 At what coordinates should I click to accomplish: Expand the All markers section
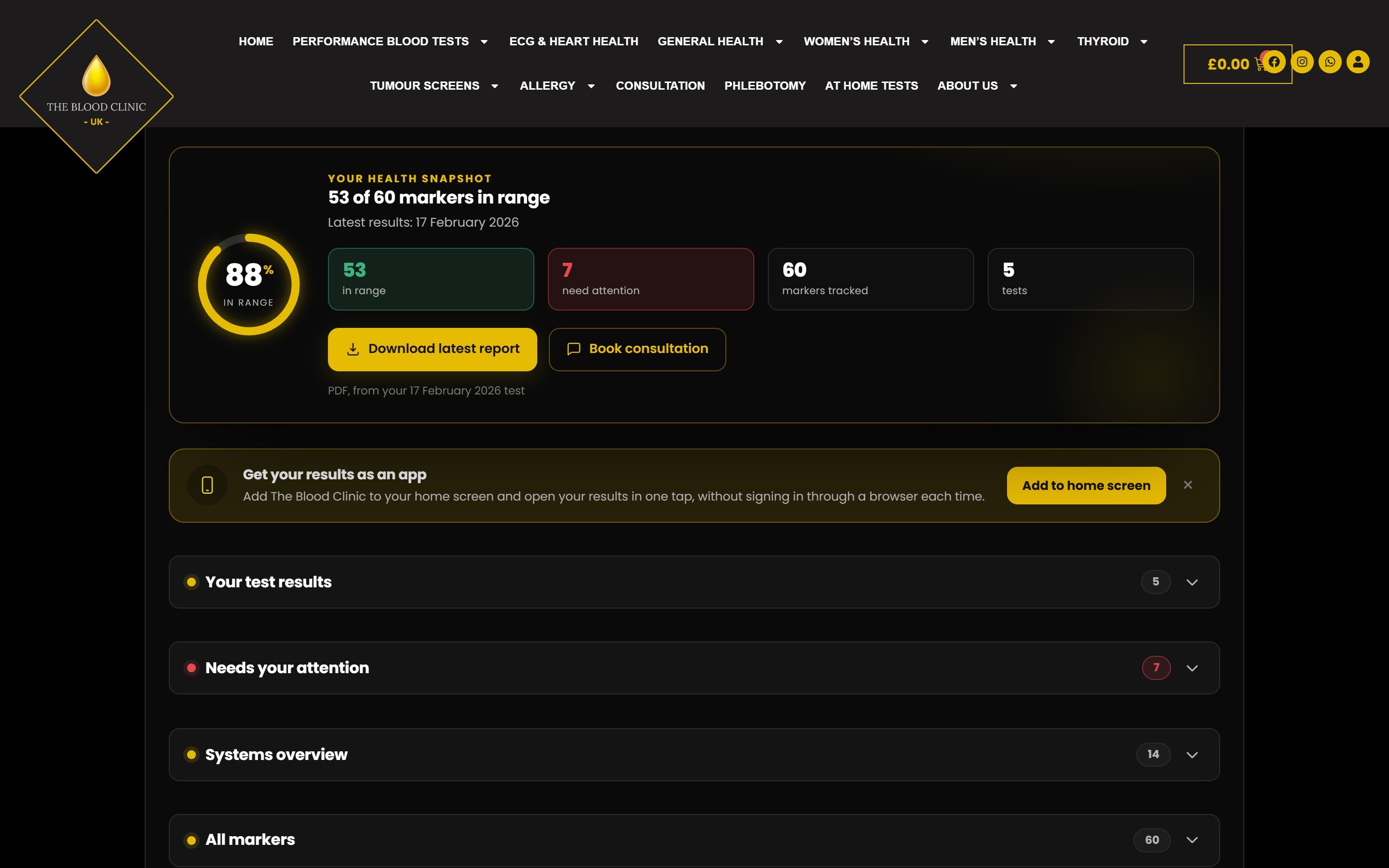pyautogui.click(x=694, y=840)
